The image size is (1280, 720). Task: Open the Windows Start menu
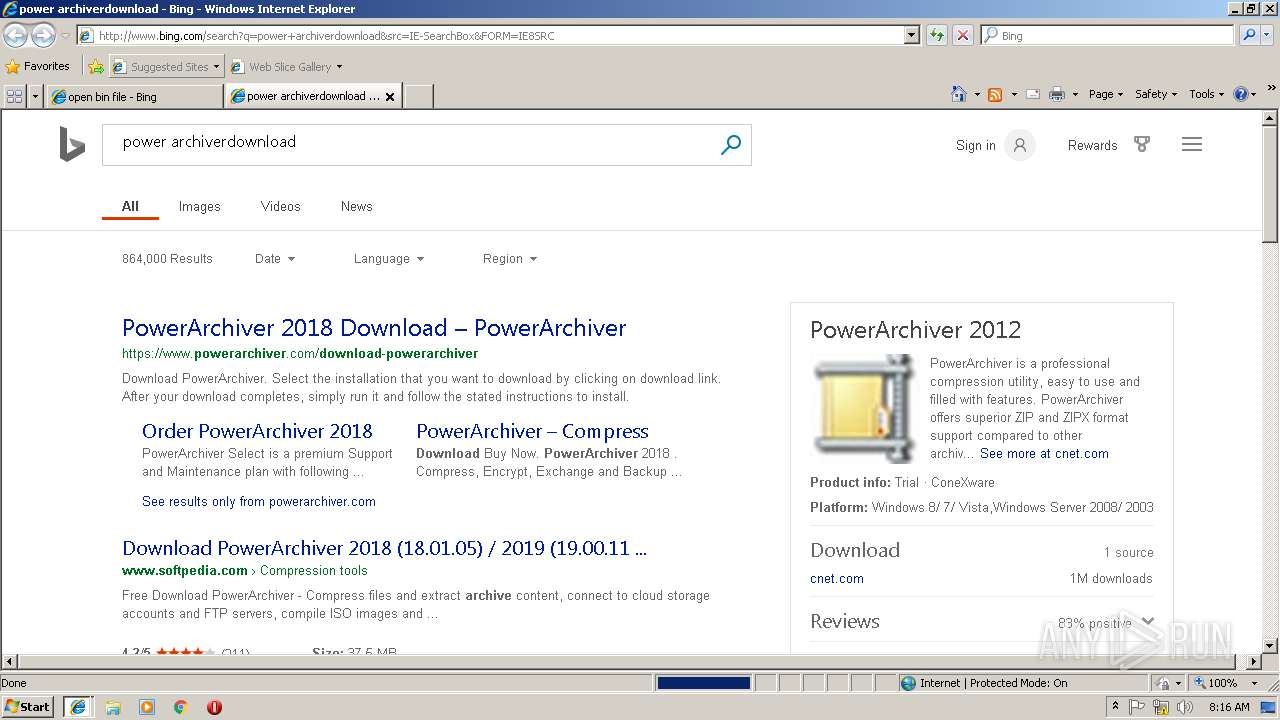[28, 706]
